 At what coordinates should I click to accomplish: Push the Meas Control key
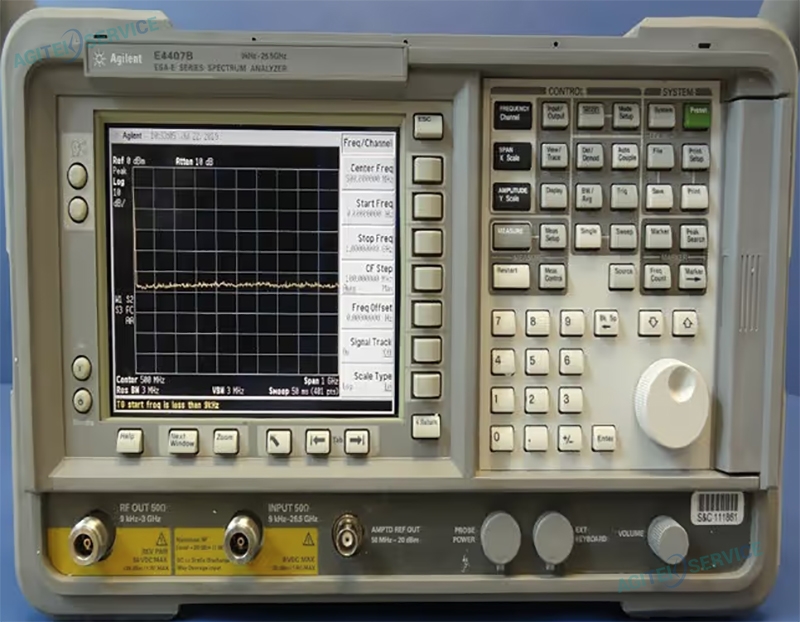pos(553,277)
